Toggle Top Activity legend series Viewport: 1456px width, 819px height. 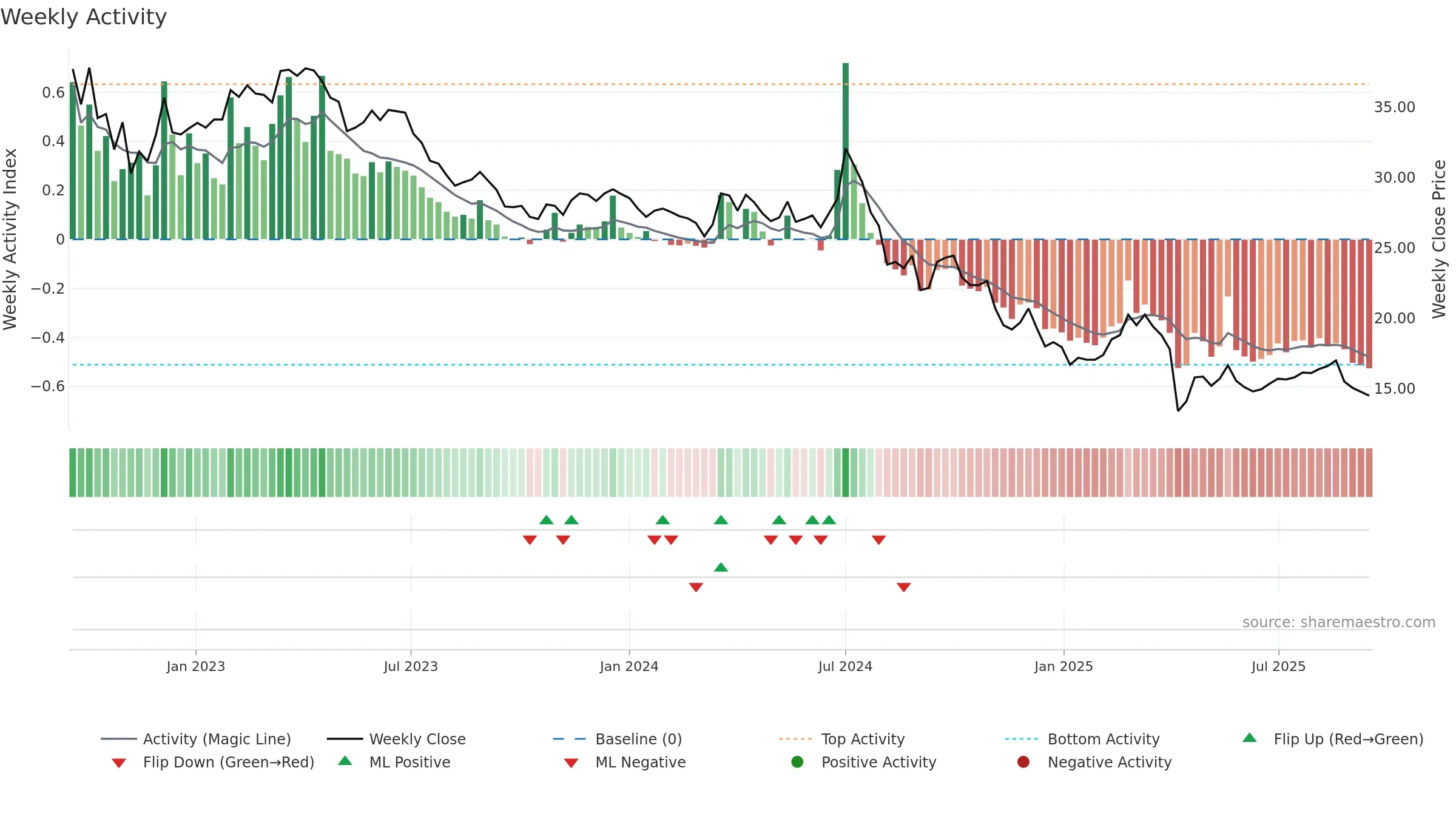842,739
